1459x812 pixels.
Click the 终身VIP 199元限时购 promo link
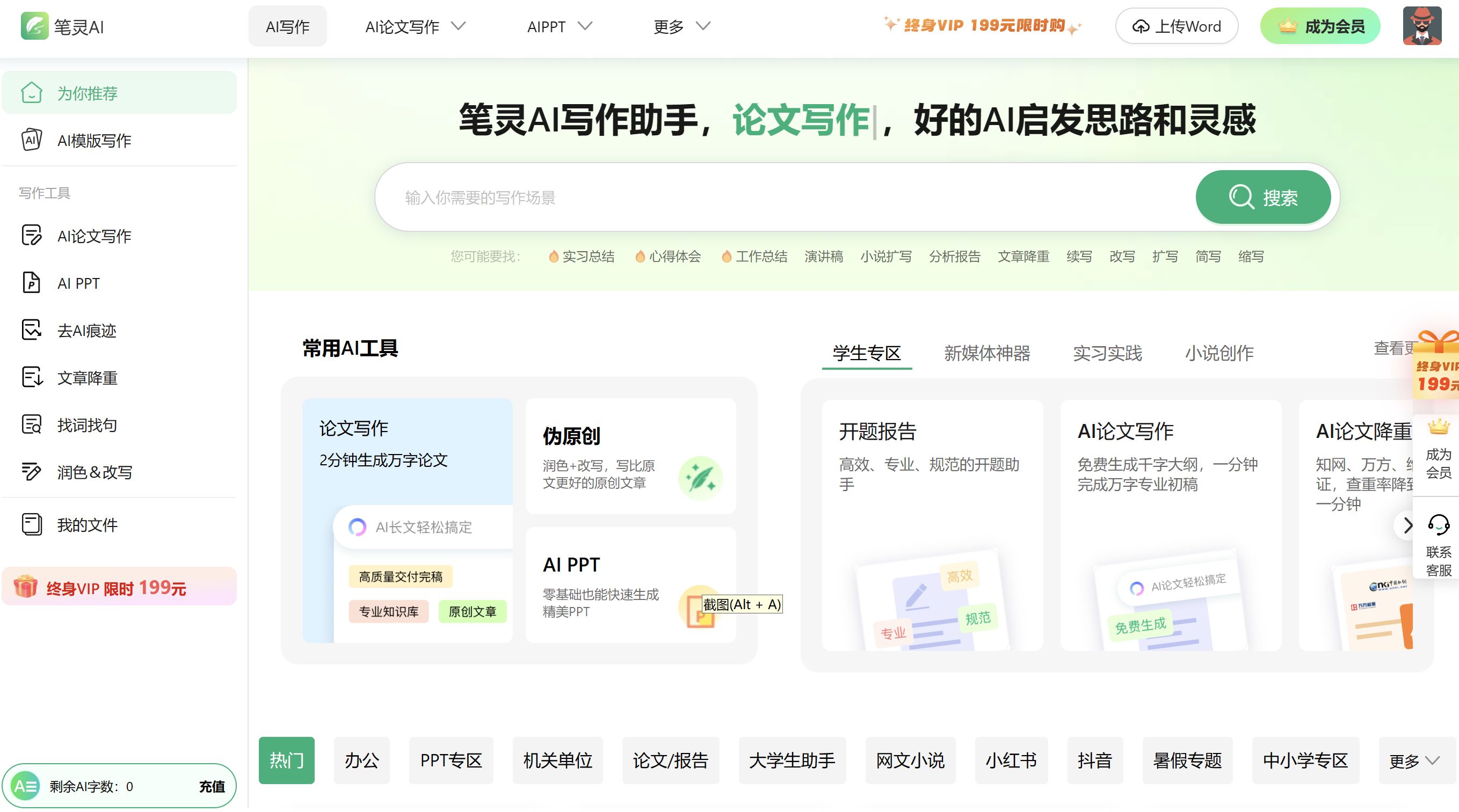click(x=983, y=25)
